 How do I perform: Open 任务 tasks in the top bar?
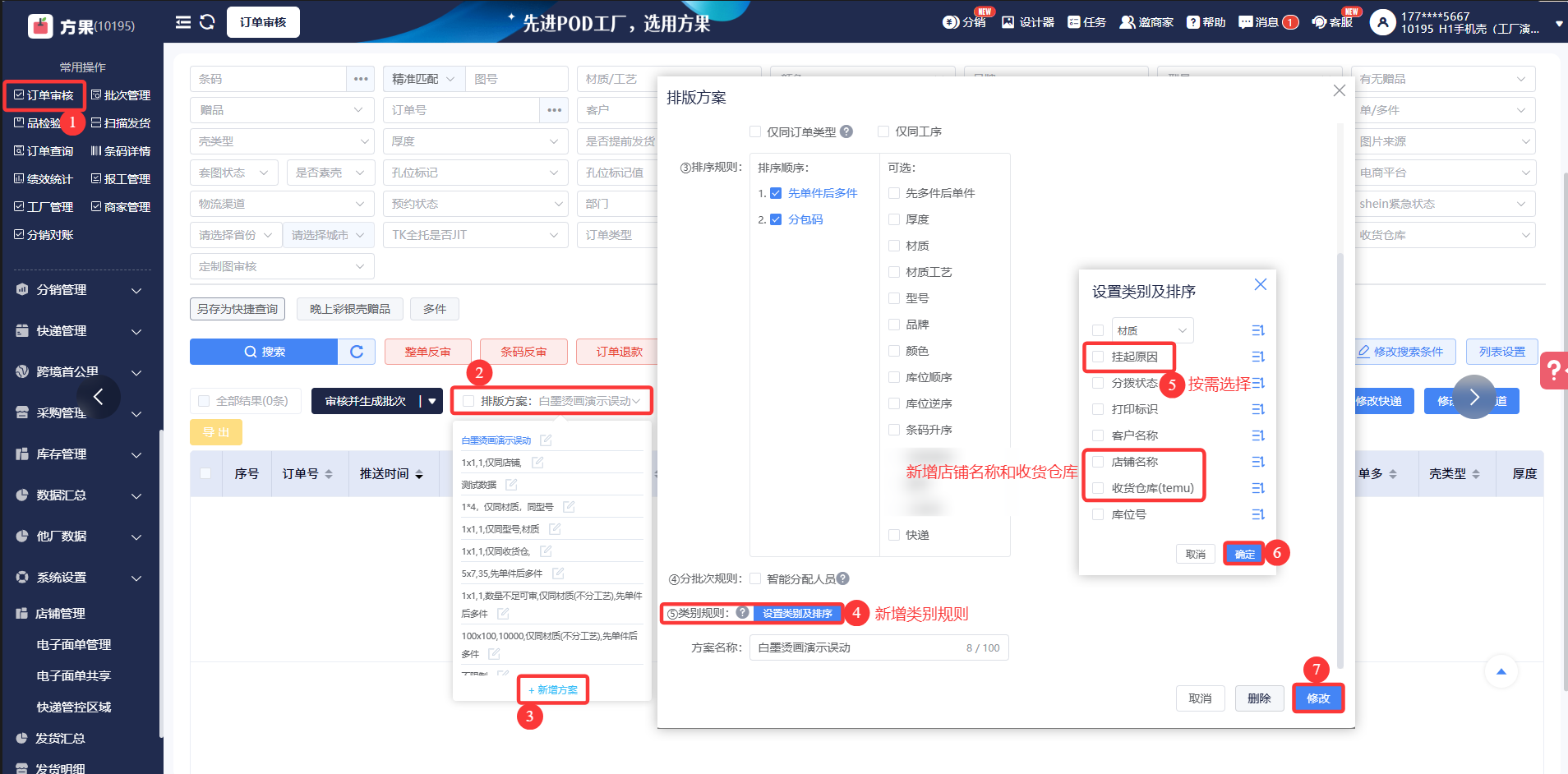pos(1086,22)
